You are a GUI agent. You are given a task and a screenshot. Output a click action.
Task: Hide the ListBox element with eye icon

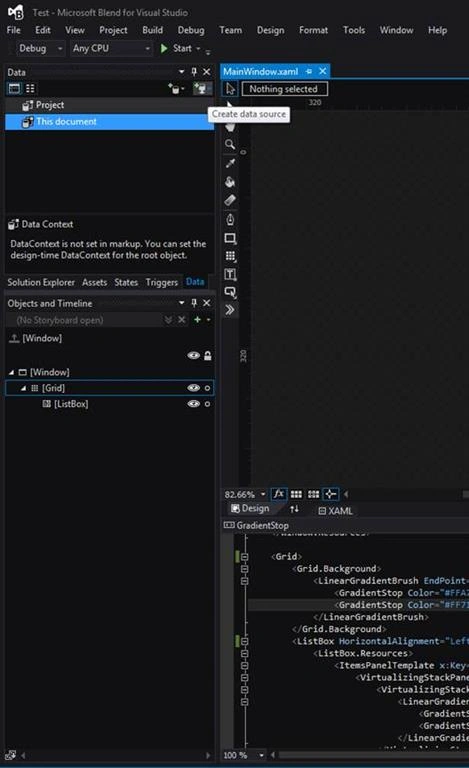(194, 404)
